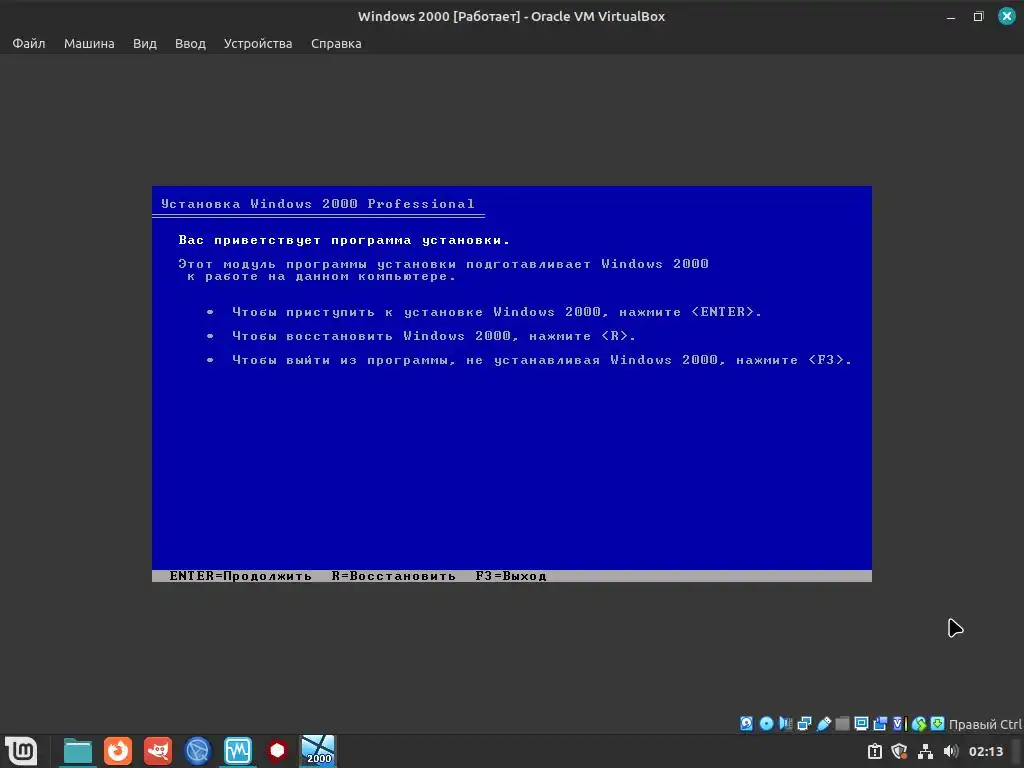This screenshot has height=768, width=1024.
Task: Open the virtual display indicator icon
Action: coord(861,724)
